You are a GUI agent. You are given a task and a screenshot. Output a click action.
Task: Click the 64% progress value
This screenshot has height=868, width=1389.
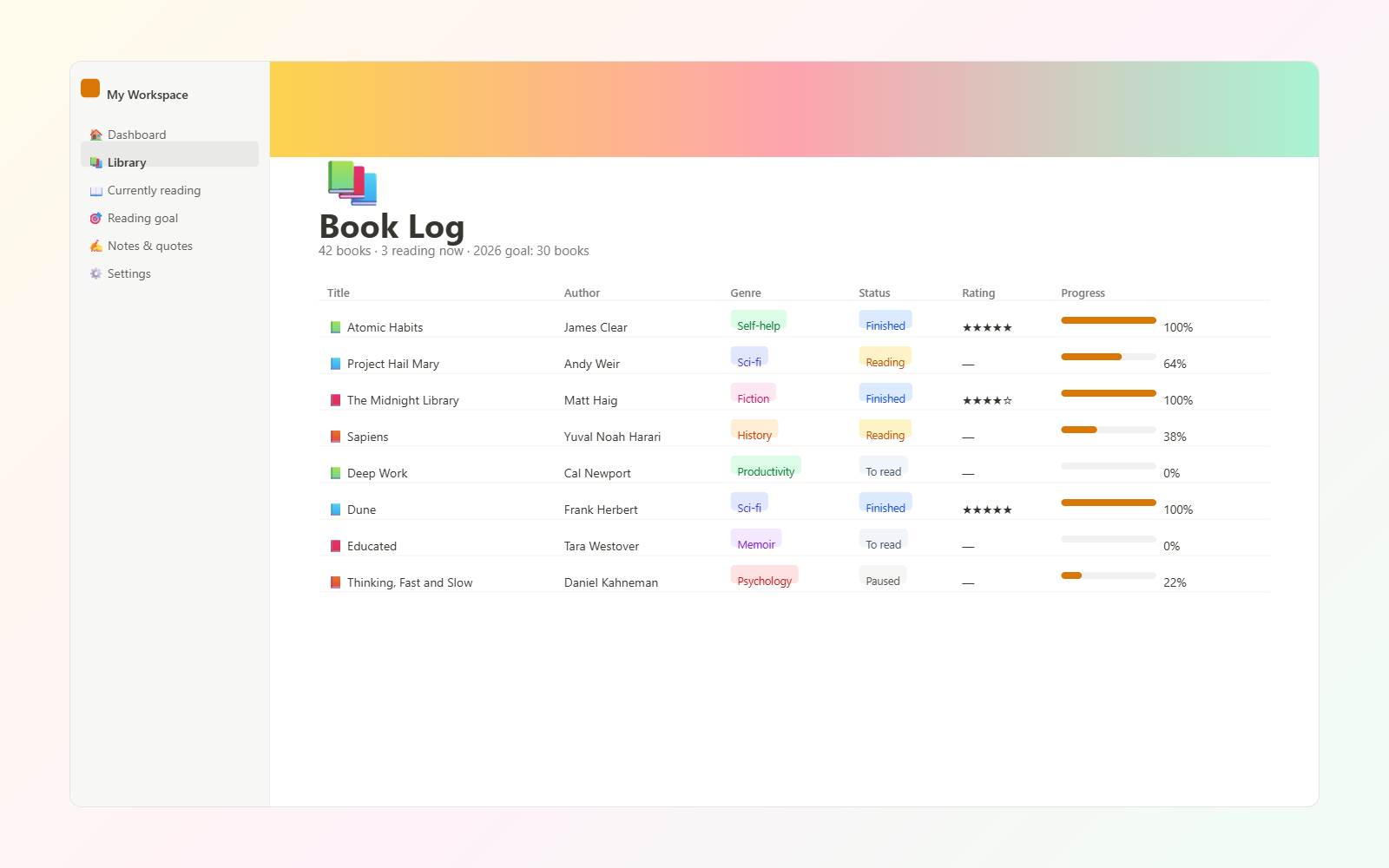(x=1175, y=364)
